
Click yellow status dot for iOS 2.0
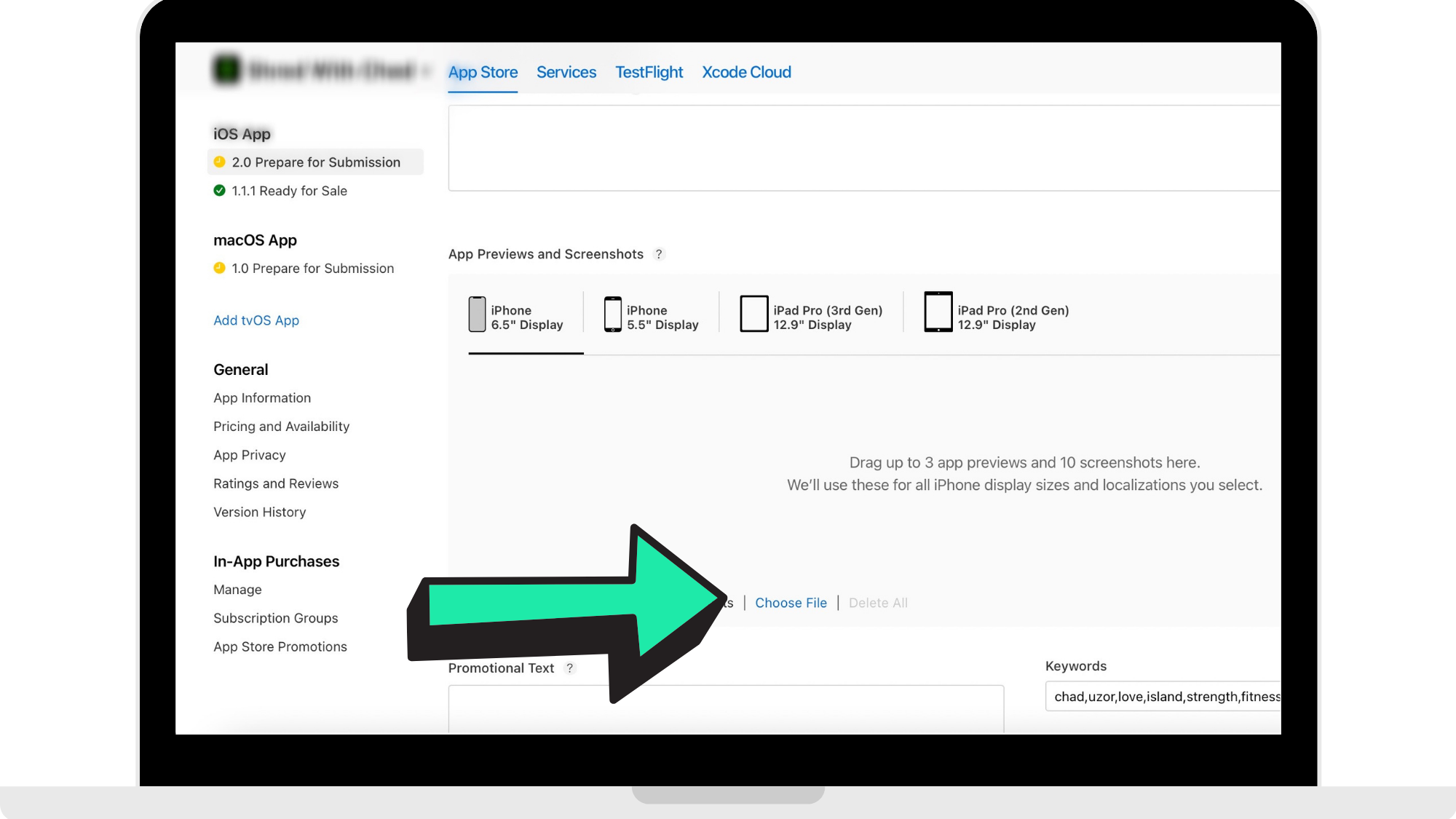[x=219, y=162]
